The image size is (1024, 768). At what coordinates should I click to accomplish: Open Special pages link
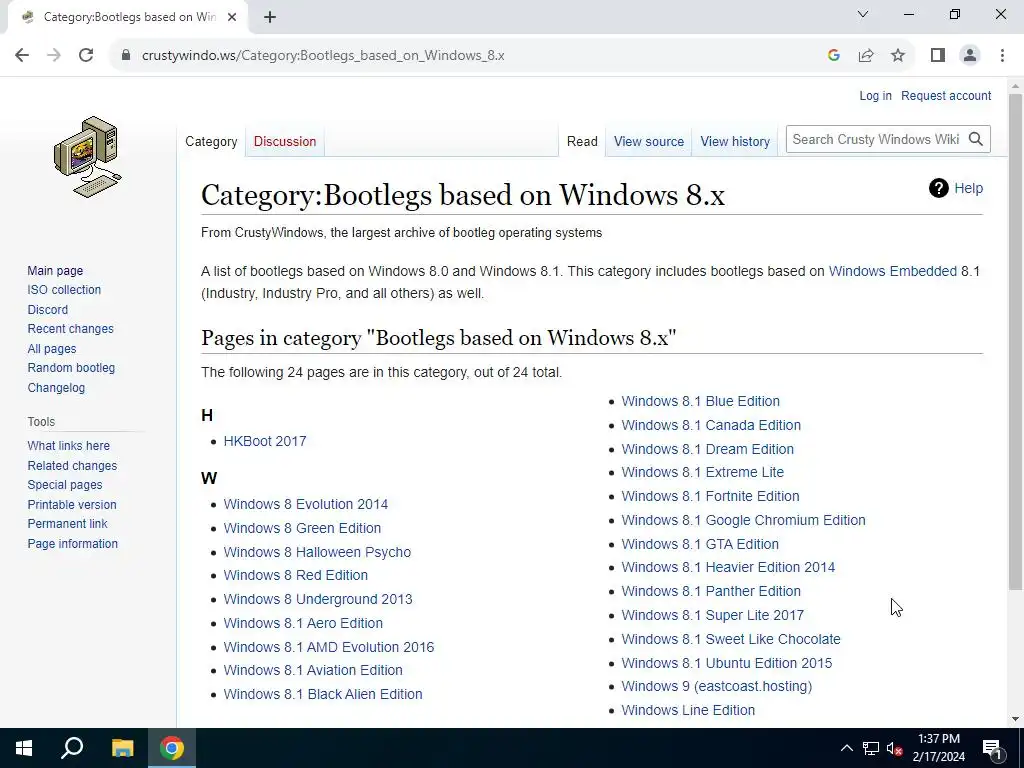point(65,485)
